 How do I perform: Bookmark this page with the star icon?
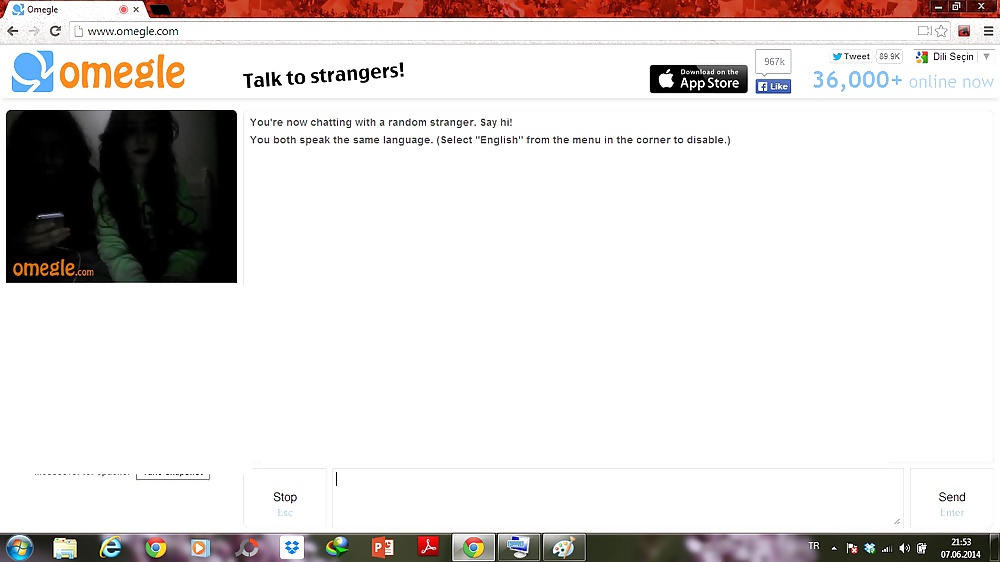click(x=941, y=31)
